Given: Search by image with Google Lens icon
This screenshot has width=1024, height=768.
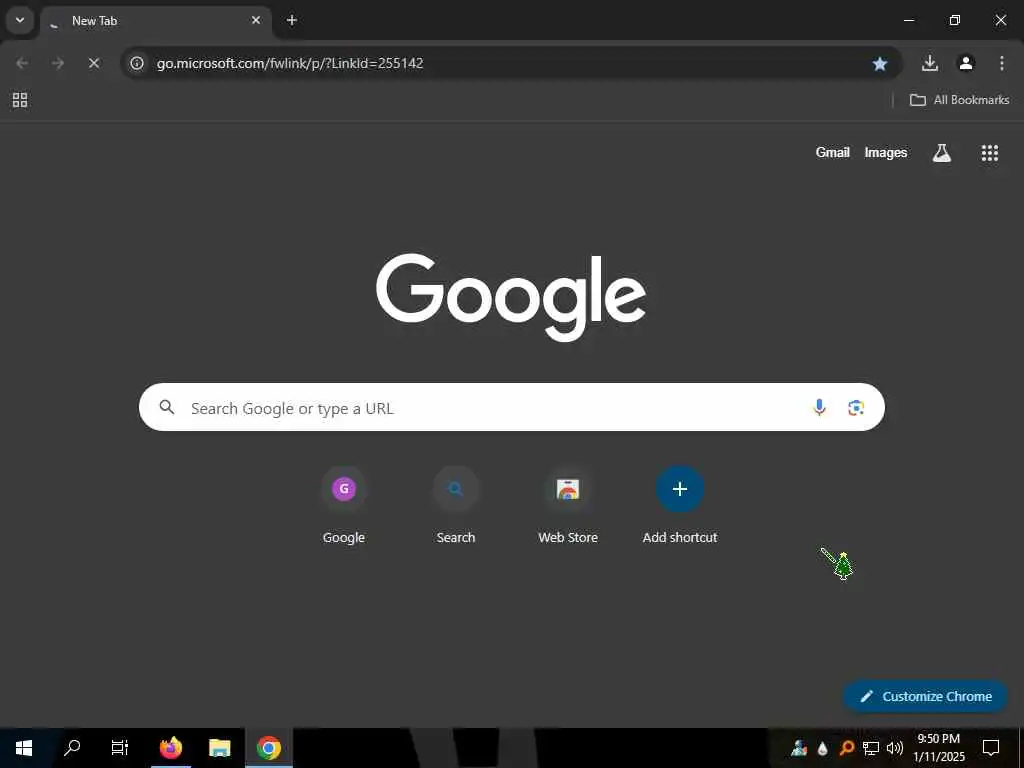Looking at the screenshot, I should pos(856,408).
